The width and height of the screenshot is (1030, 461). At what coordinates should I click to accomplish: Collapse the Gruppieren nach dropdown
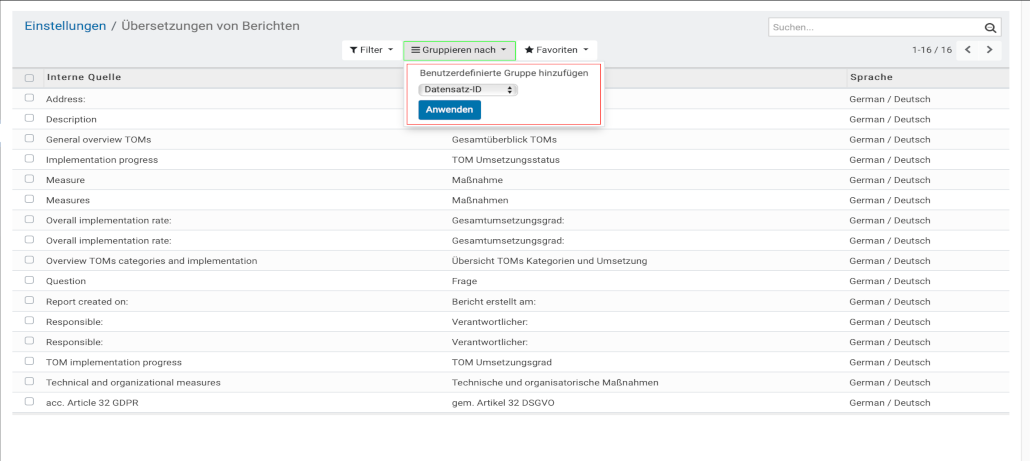click(x=459, y=50)
